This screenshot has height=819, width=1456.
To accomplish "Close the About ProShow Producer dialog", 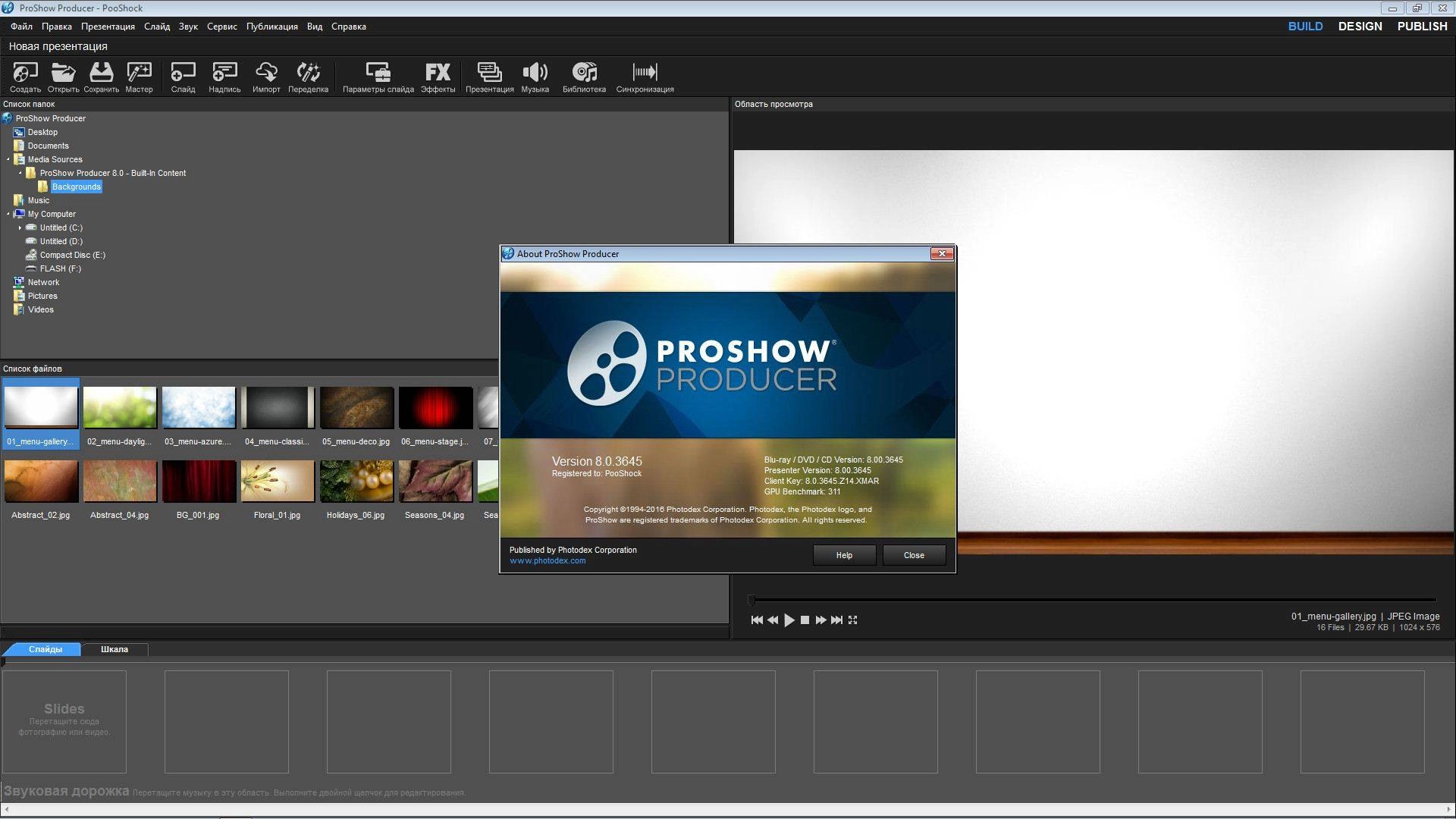I will click(941, 254).
